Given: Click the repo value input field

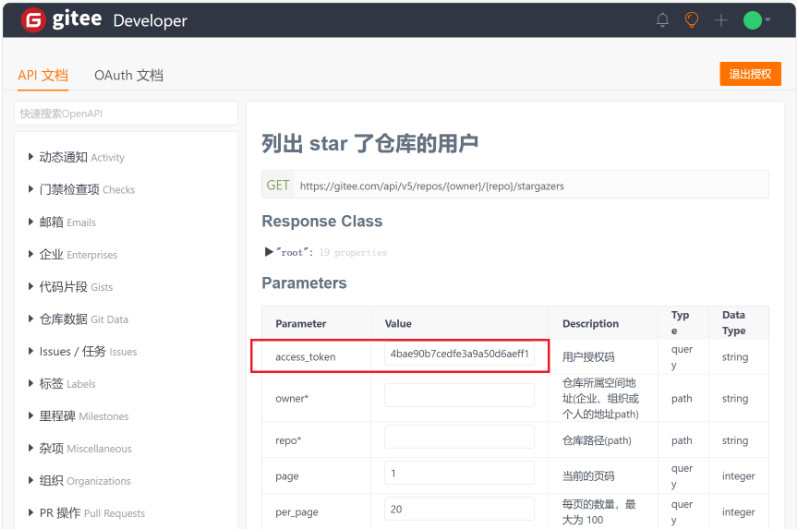Looking at the screenshot, I should 459,437.
